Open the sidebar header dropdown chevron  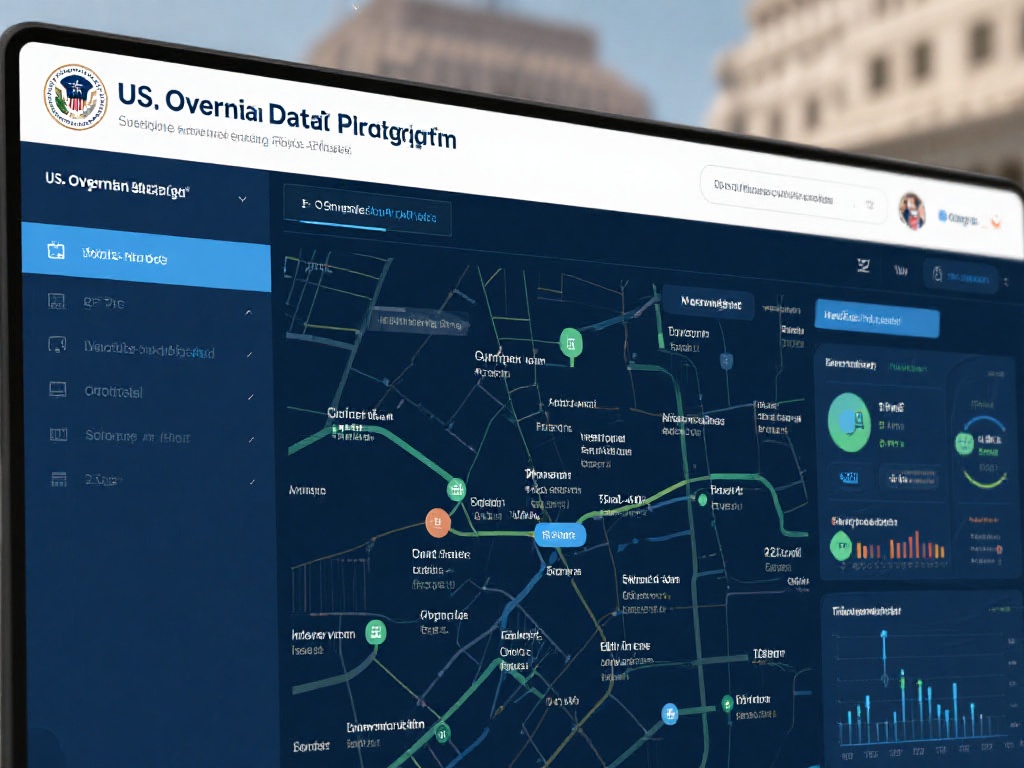point(242,199)
